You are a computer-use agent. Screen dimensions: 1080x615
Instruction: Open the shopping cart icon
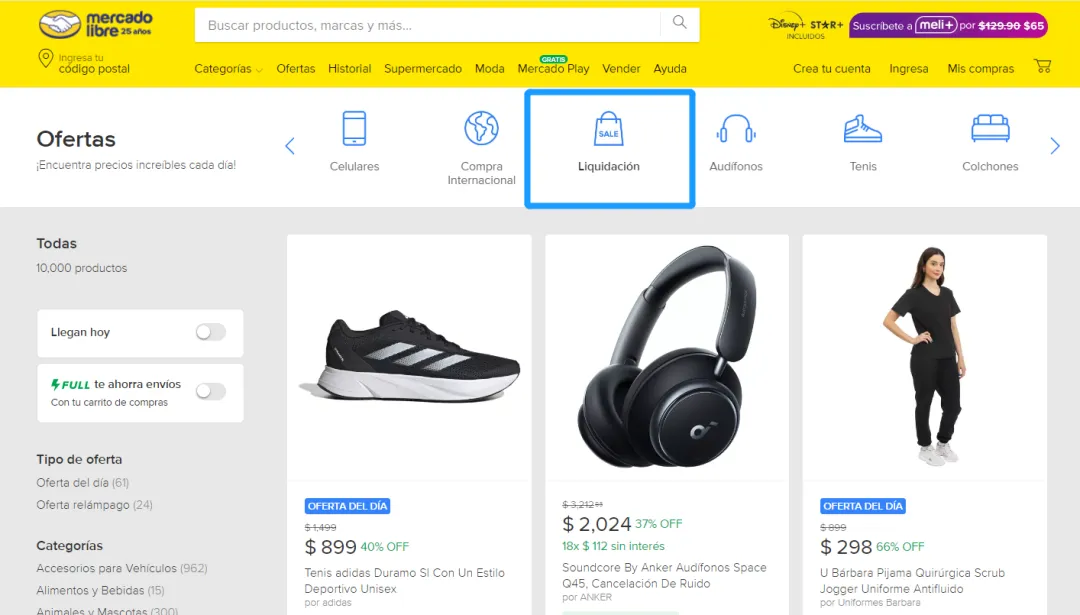pos(1042,67)
